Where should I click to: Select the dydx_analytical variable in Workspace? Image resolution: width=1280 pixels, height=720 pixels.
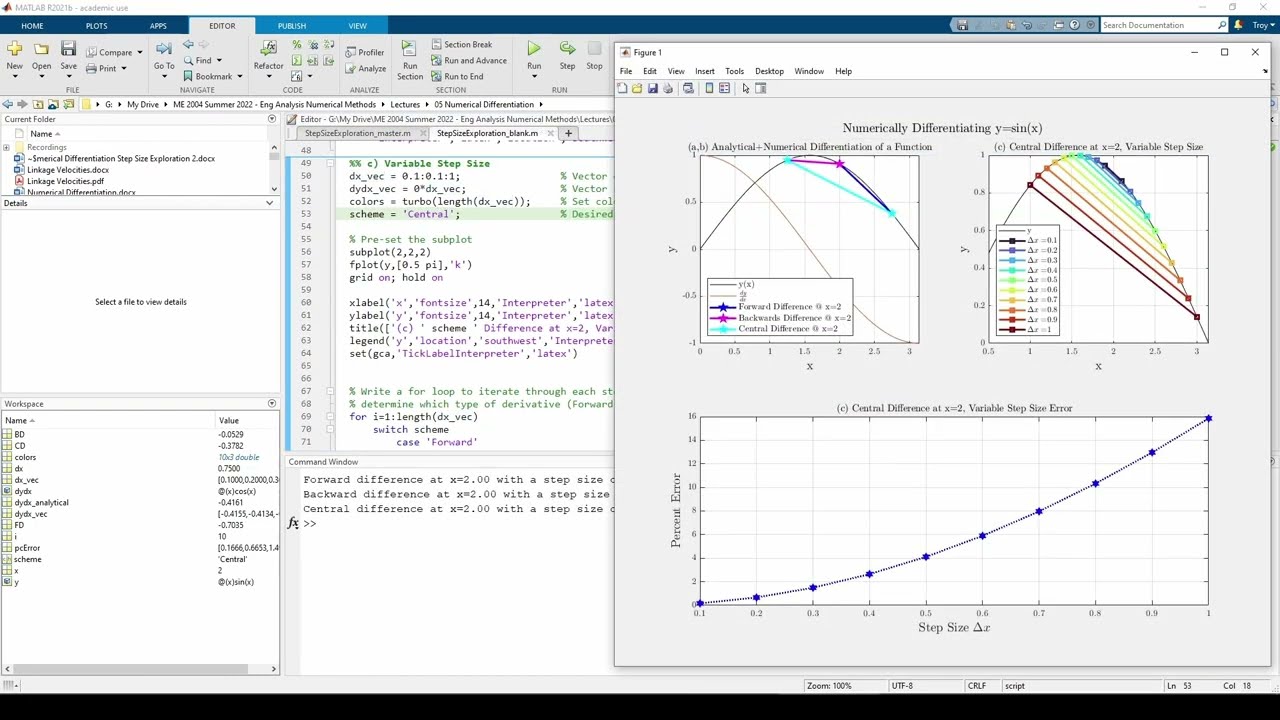point(41,503)
